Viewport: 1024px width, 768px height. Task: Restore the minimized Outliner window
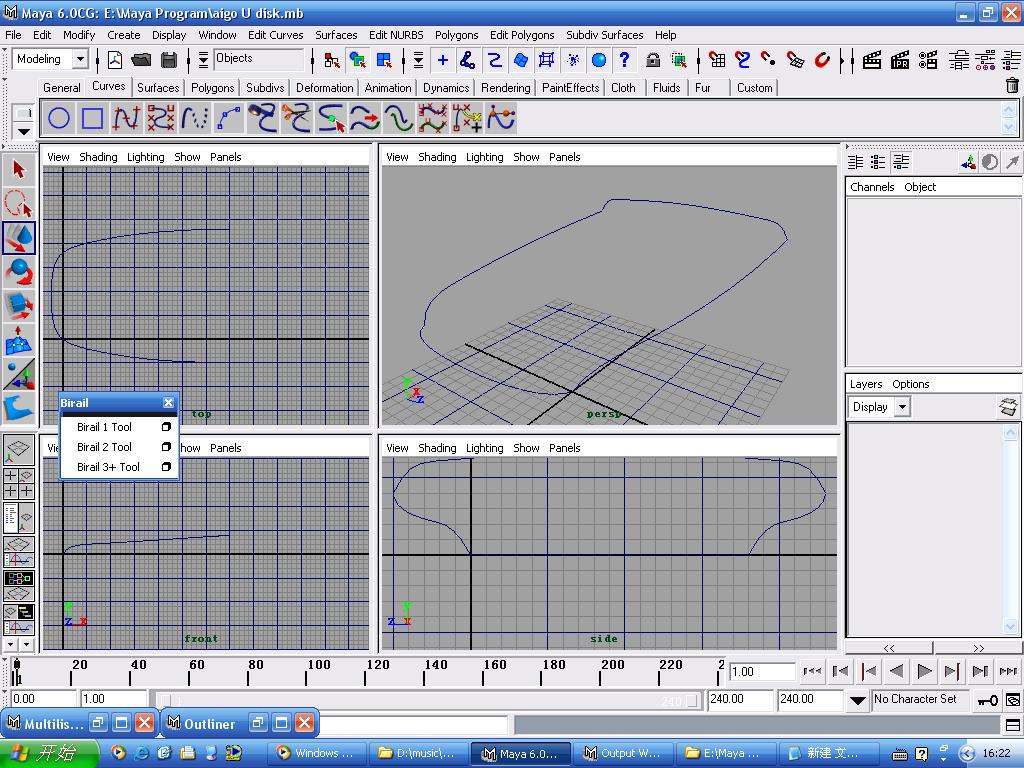pos(259,723)
